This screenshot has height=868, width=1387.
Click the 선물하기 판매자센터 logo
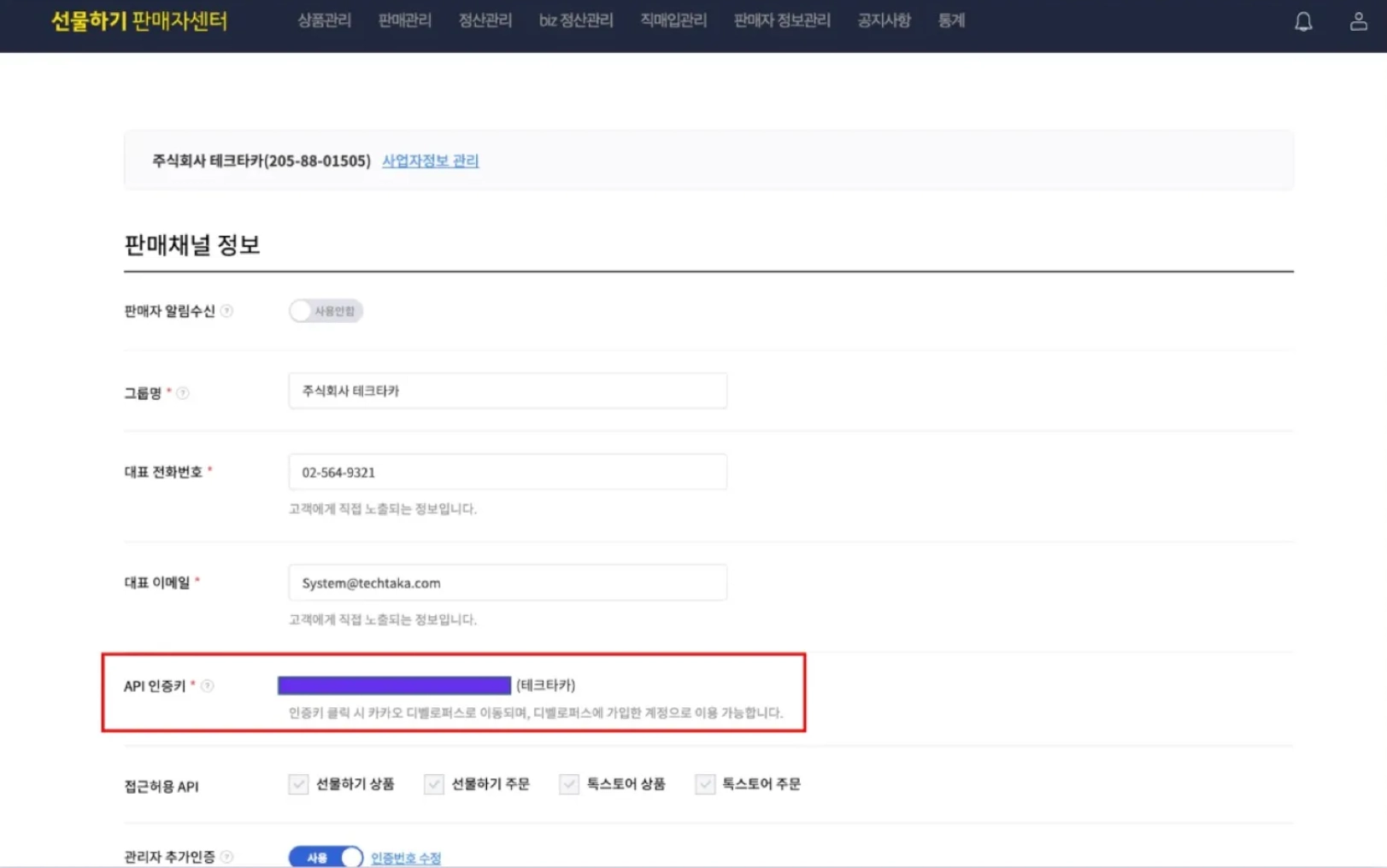tap(139, 21)
